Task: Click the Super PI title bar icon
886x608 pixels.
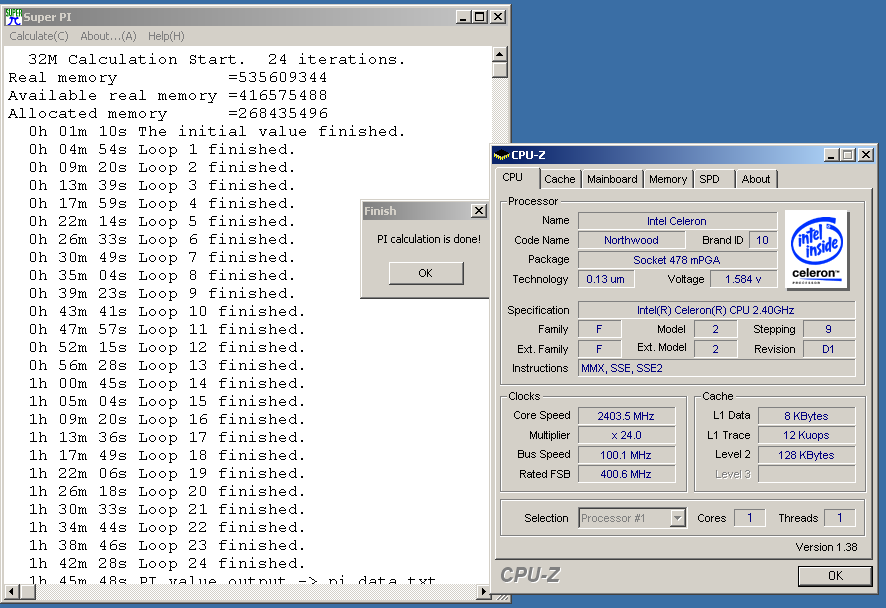Action: [14, 17]
